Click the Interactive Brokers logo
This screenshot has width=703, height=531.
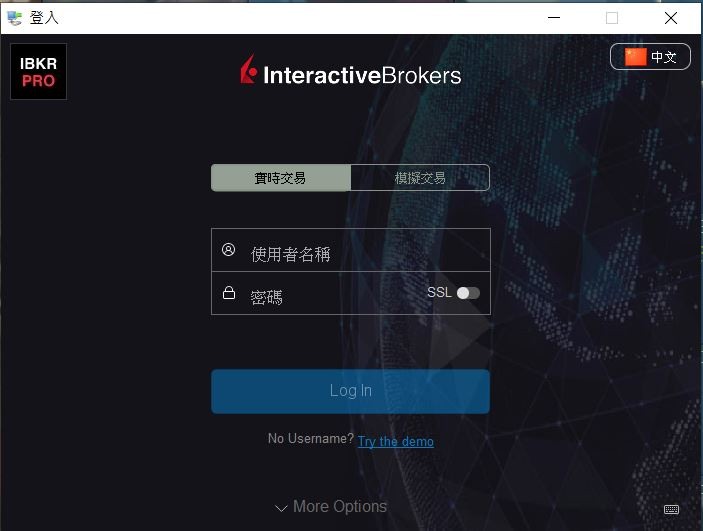tap(351, 70)
